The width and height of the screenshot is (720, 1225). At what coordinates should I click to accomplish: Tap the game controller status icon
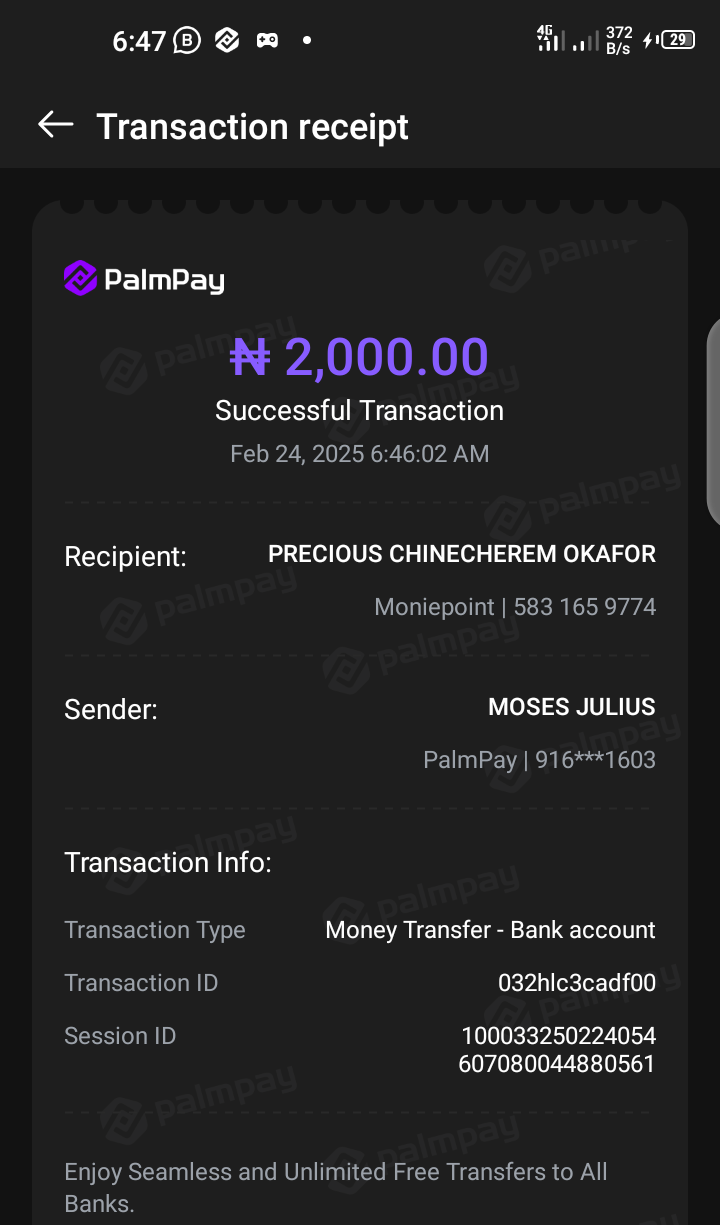click(x=267, y=41)
